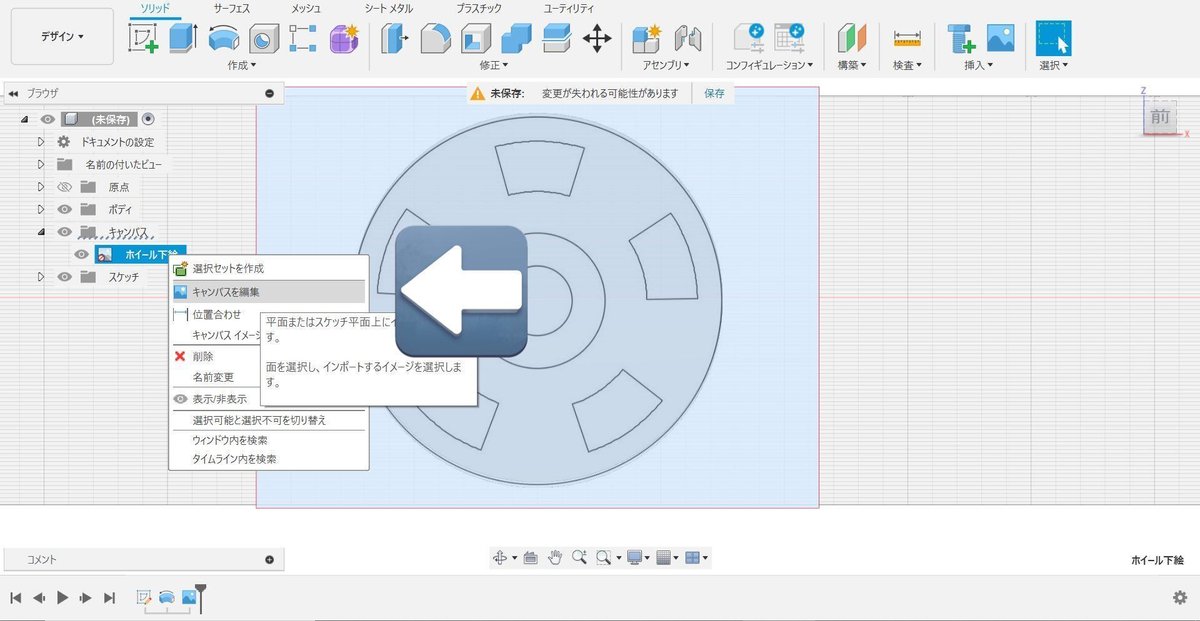Click the second feature icon in the timeline
This screenshot has width=1200, height=621.
pyautogui.click(x=167, y=597)
